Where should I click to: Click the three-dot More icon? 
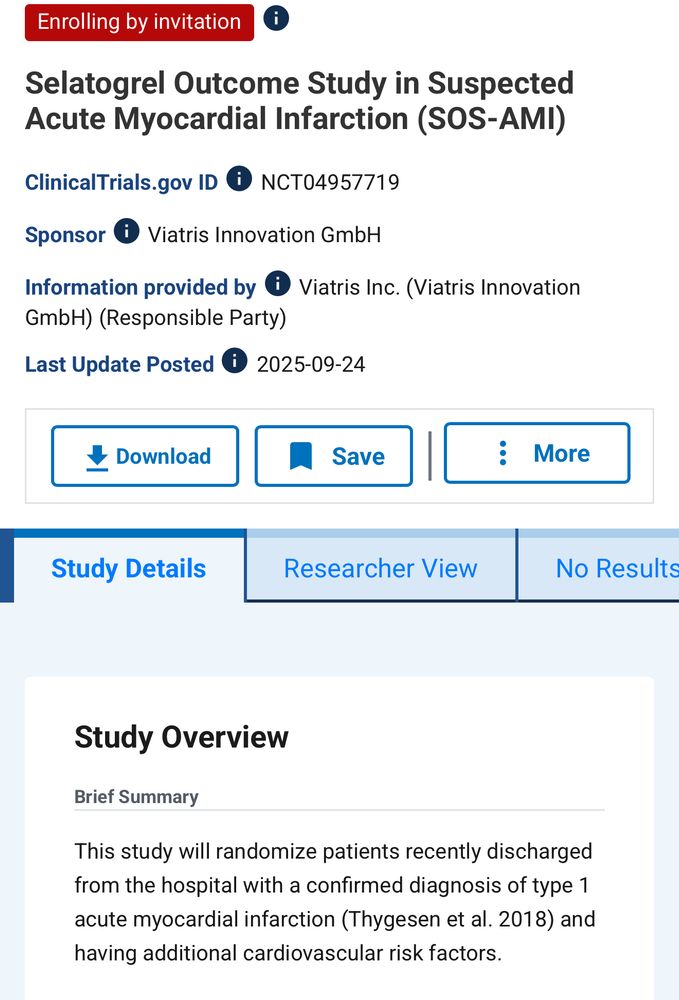pyautogui.click(x=503, y=453)
